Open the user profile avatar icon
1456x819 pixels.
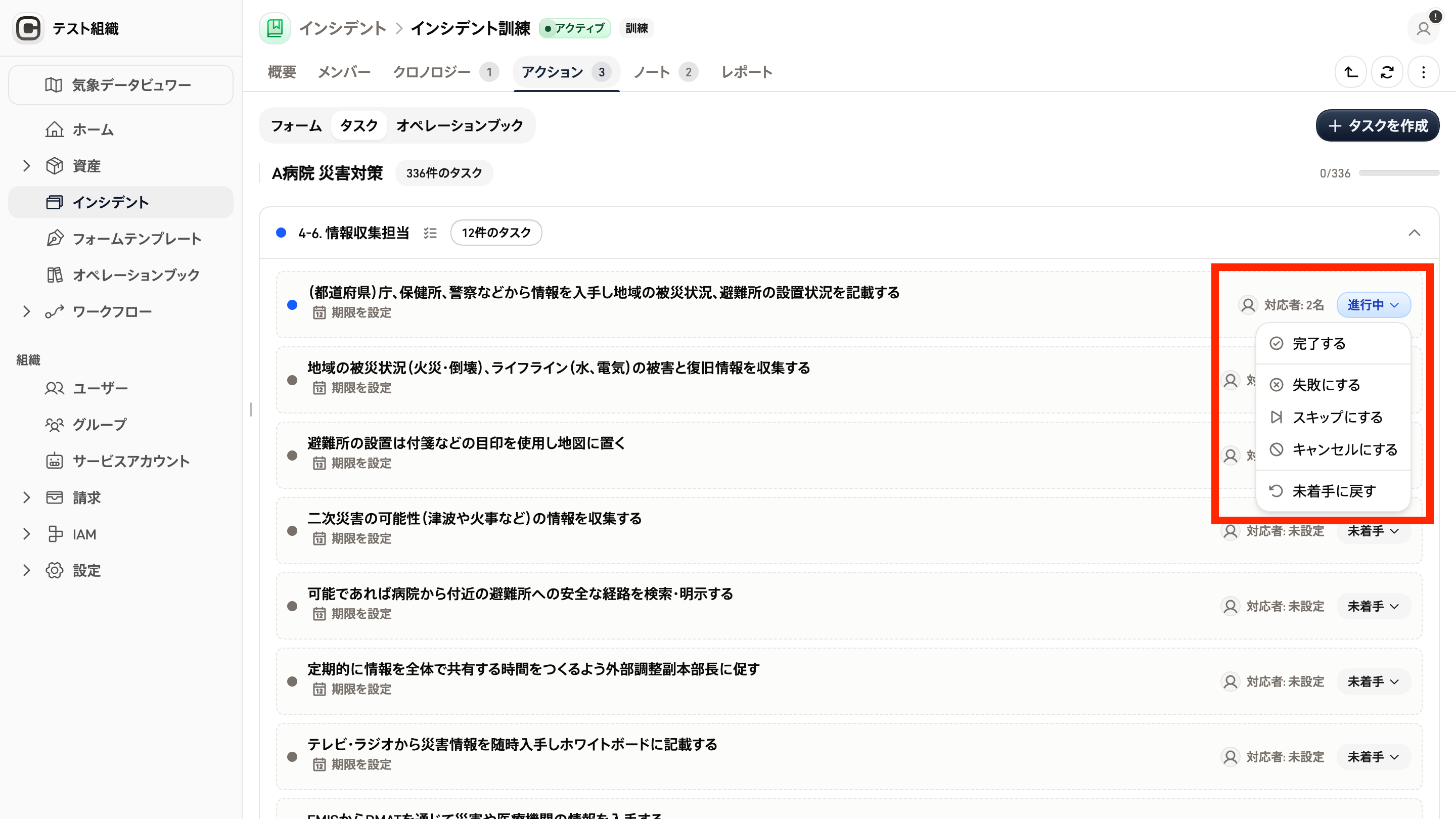point(1423,28)
